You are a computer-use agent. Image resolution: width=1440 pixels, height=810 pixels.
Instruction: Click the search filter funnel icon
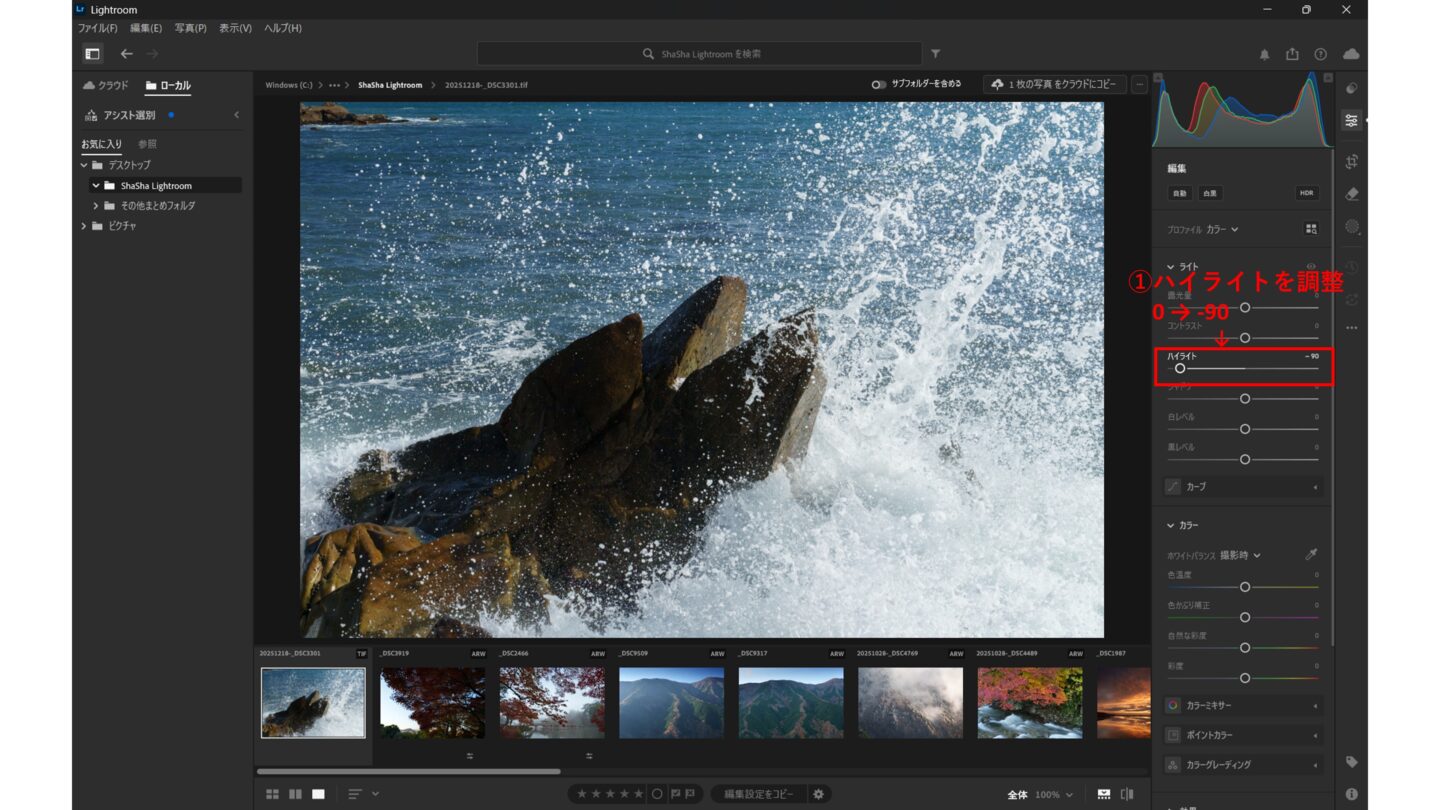point(935,54)
